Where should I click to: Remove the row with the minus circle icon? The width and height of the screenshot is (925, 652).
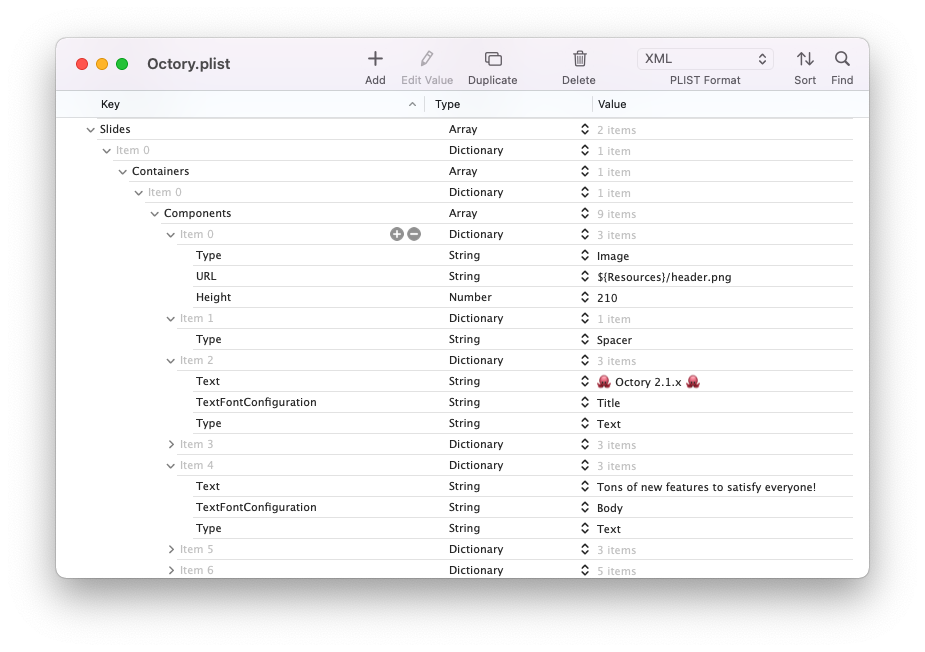coord(414,234)
